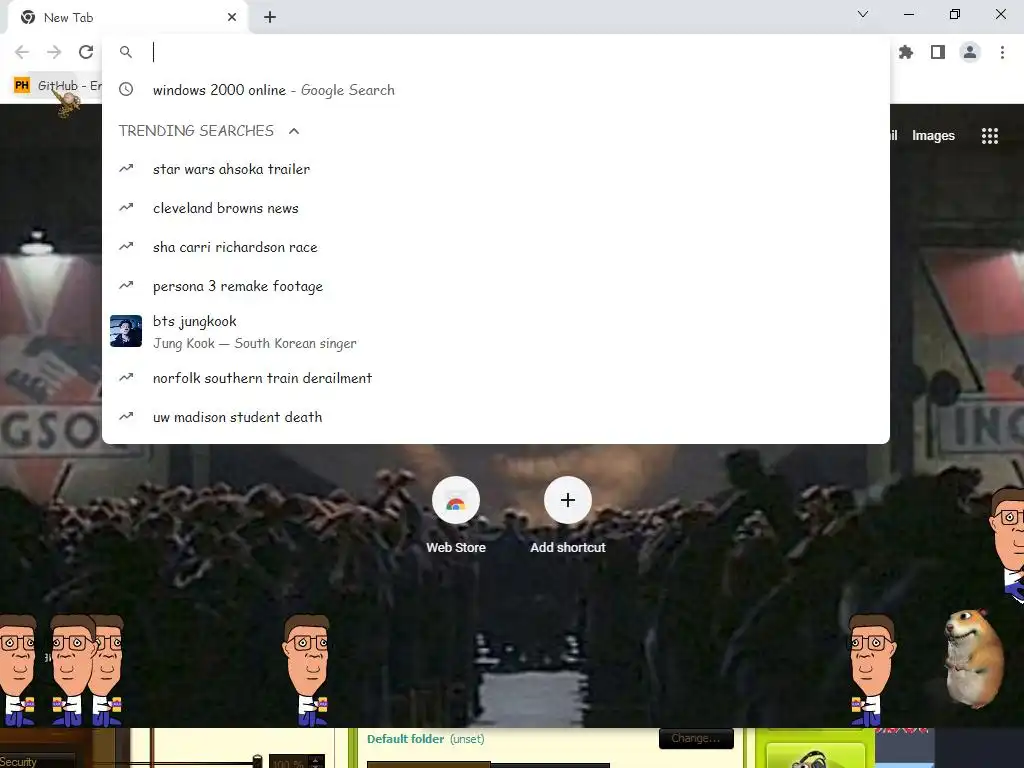Click the Security label at bottom left
1024x768 pixels.
[x=18, y=762]
